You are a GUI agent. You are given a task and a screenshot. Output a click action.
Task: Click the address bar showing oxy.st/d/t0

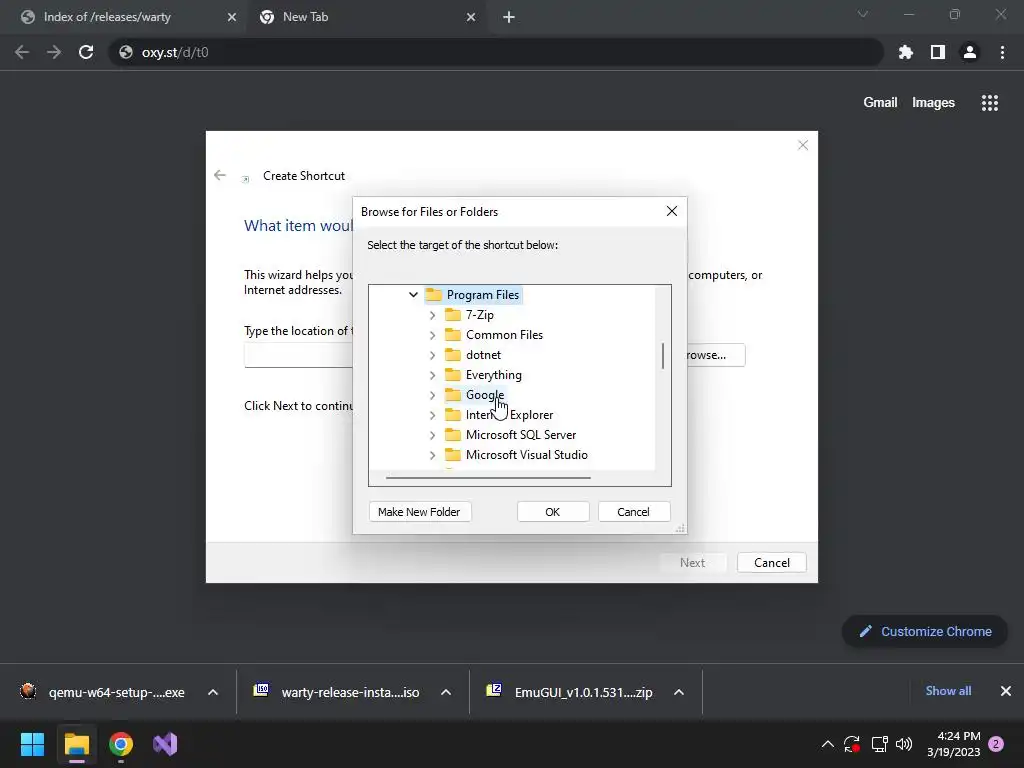(x=496, y=52)
